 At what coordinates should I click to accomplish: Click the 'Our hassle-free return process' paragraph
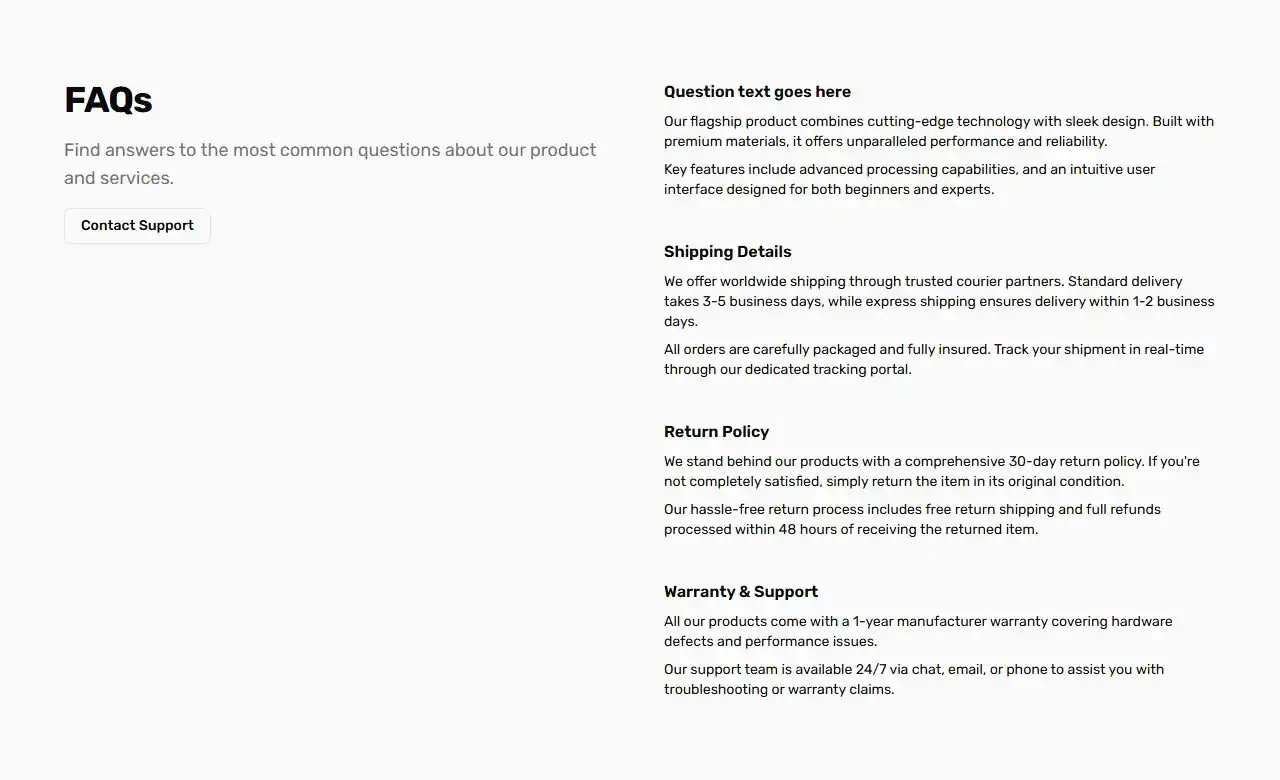[912, 519]
